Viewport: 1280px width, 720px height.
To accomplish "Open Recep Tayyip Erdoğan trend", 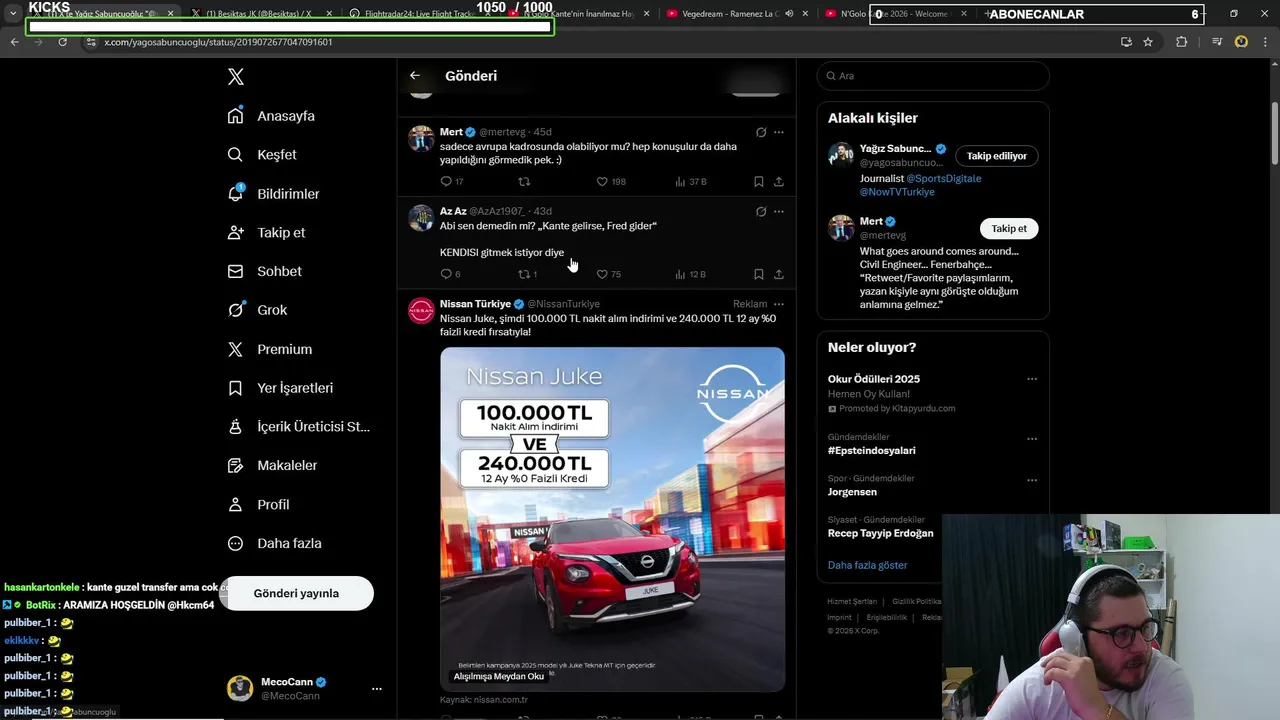I will pyautogui.click(x=880, y=533).
